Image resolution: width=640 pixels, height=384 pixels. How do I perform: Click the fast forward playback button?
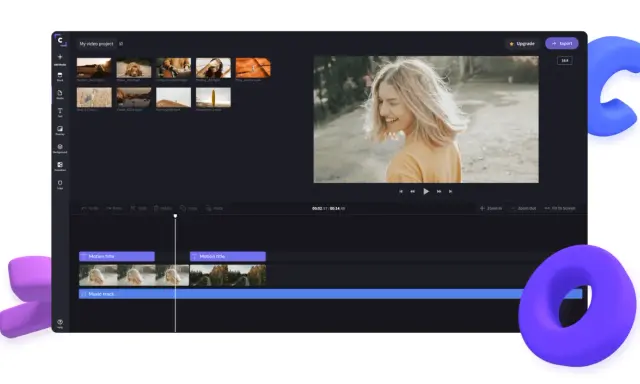439,191
